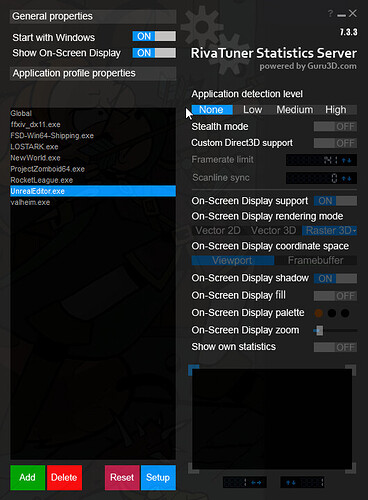
Task: Select UnrealEditor.exe profile
Action: point(93,191)
